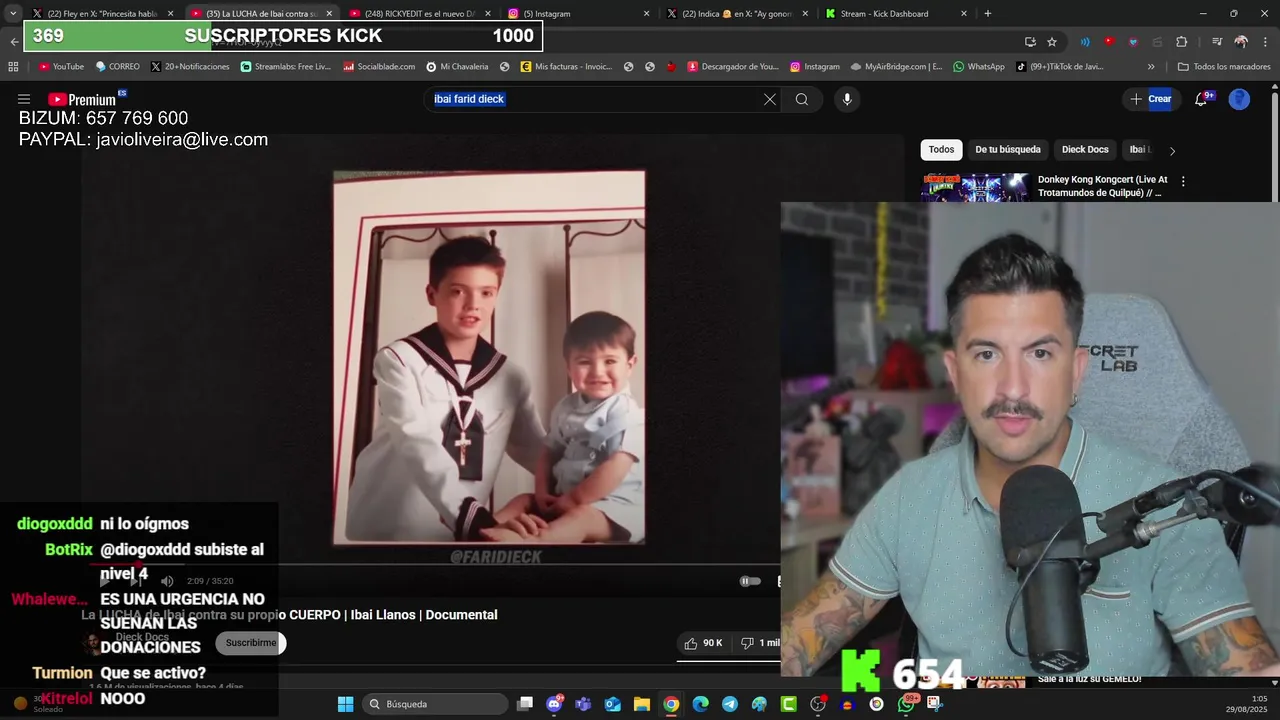Open the Windows Start menu

click(x=345, y=704)
